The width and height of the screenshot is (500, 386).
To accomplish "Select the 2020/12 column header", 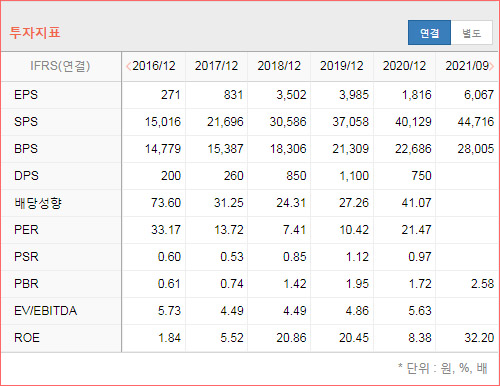I will (404, 66).
